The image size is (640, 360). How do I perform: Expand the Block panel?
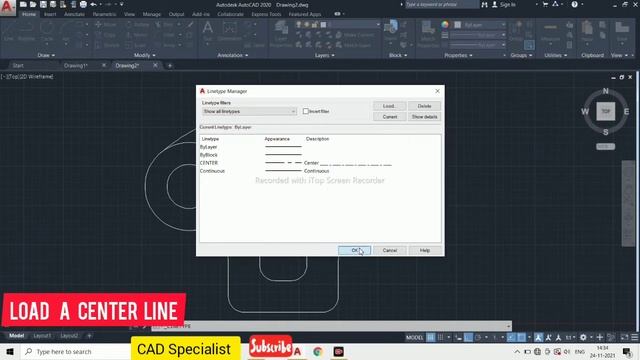coord(398,55)
